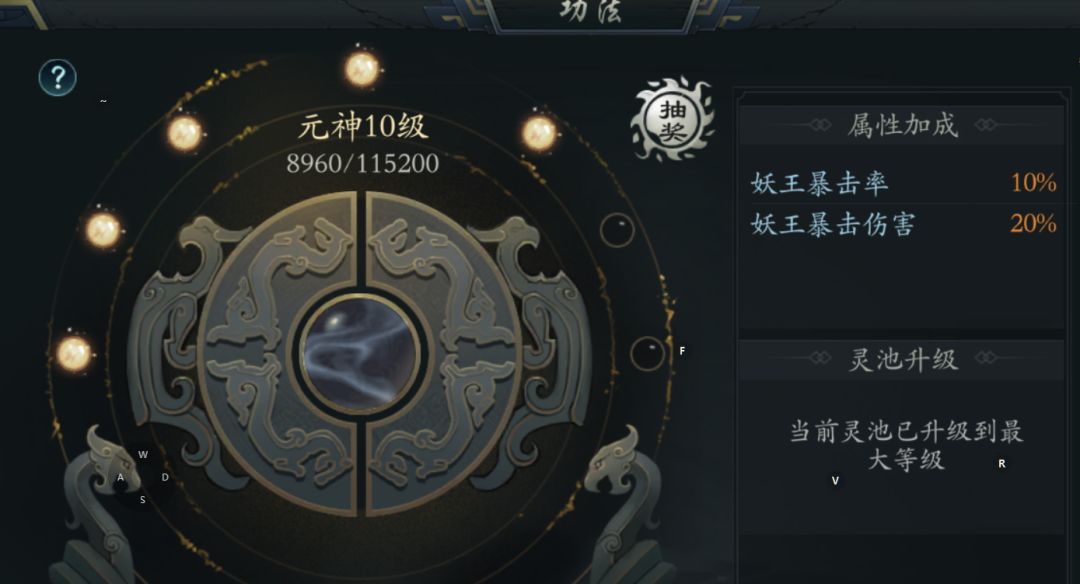Click the 灵池升级 section header
The image size is (1080, 584).
[902, 359]
